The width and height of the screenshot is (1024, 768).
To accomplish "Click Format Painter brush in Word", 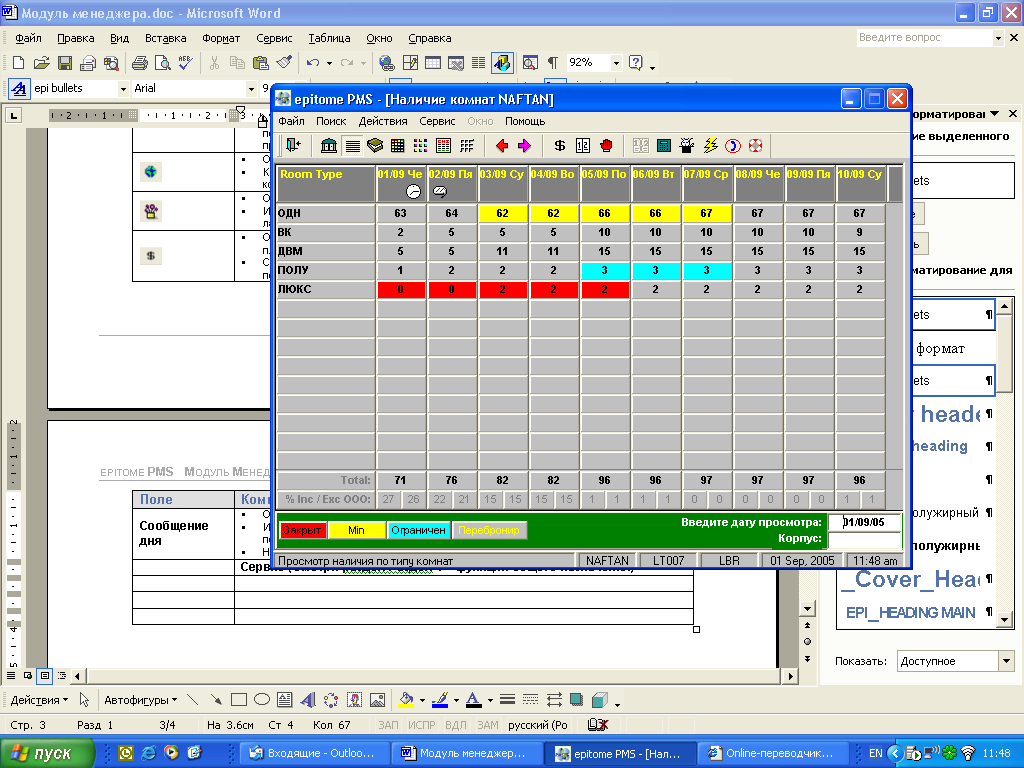I will (284, 63).
